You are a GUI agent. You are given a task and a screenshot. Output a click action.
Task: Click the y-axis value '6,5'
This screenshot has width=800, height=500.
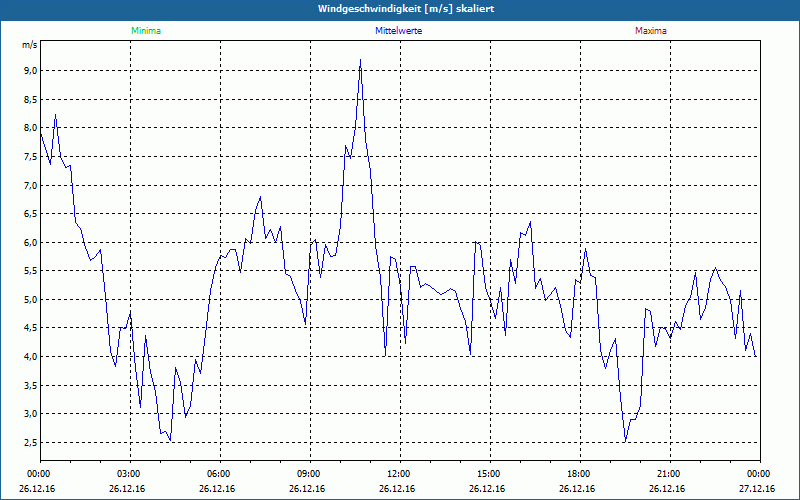[x=31, y=214]
